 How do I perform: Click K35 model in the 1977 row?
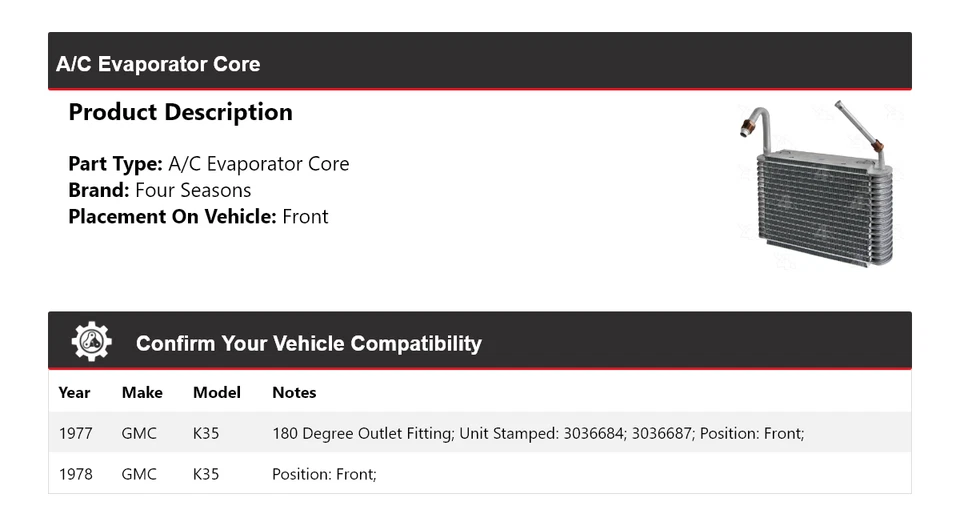pos(206,433)
